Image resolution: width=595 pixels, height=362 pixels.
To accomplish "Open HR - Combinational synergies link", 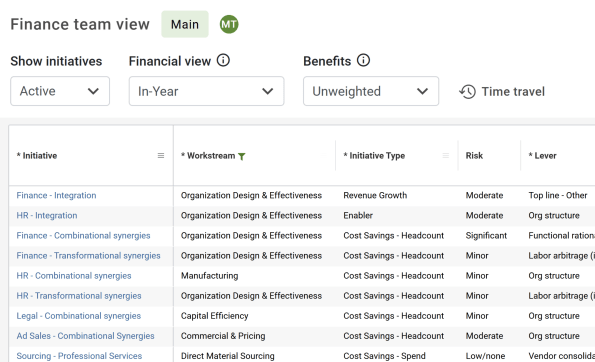I will (x=74, y=276).
